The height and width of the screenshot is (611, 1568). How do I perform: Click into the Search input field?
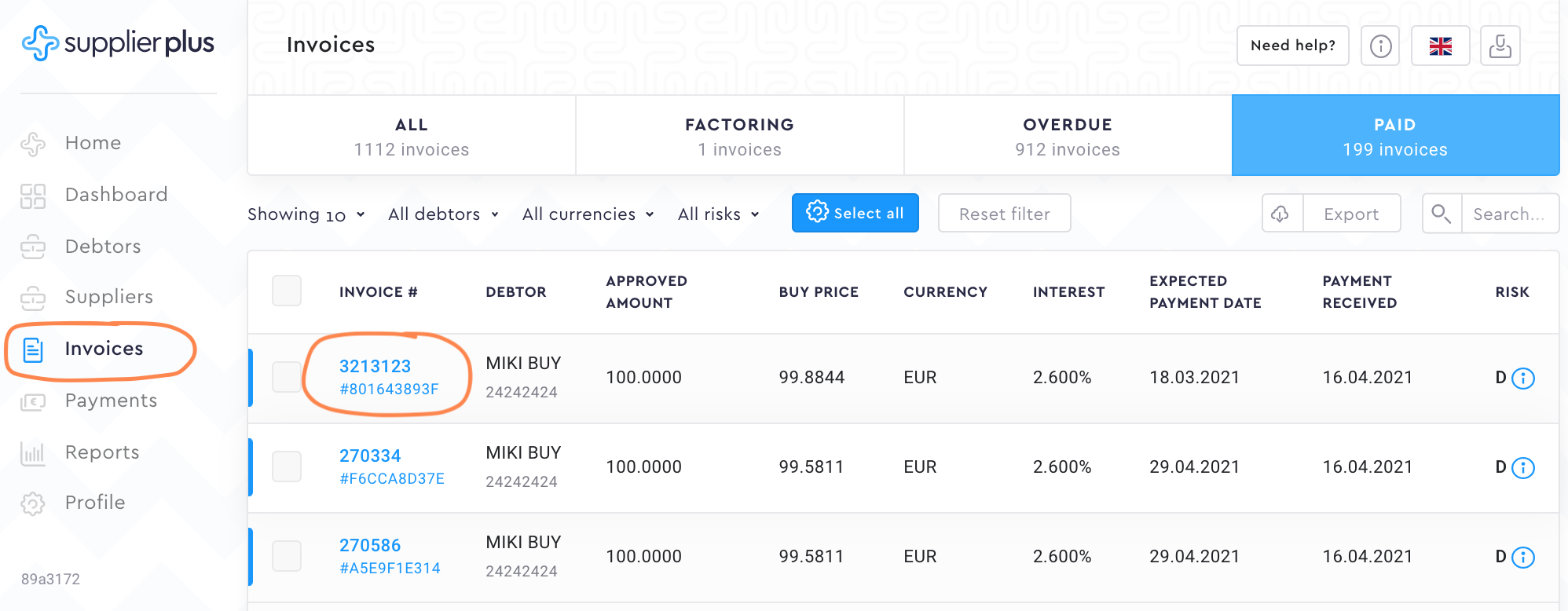pos(1508,214)
